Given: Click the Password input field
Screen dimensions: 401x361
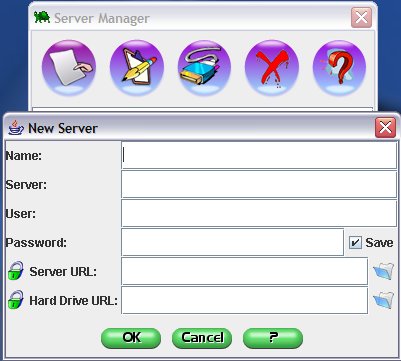Looking at the screenshot, I should pos(232,242).
